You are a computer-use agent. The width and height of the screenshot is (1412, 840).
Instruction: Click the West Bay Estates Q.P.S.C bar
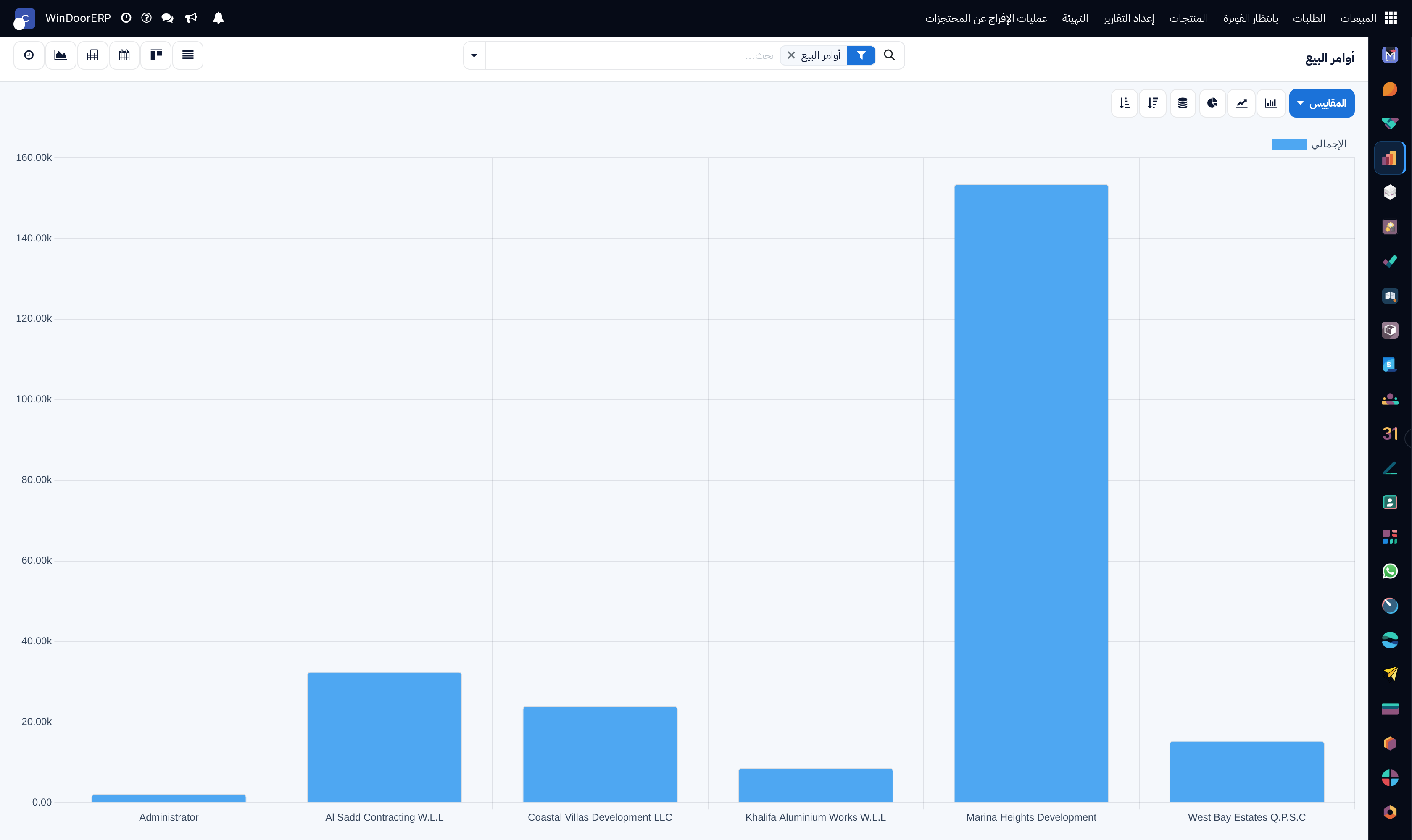coord(1246,772)
